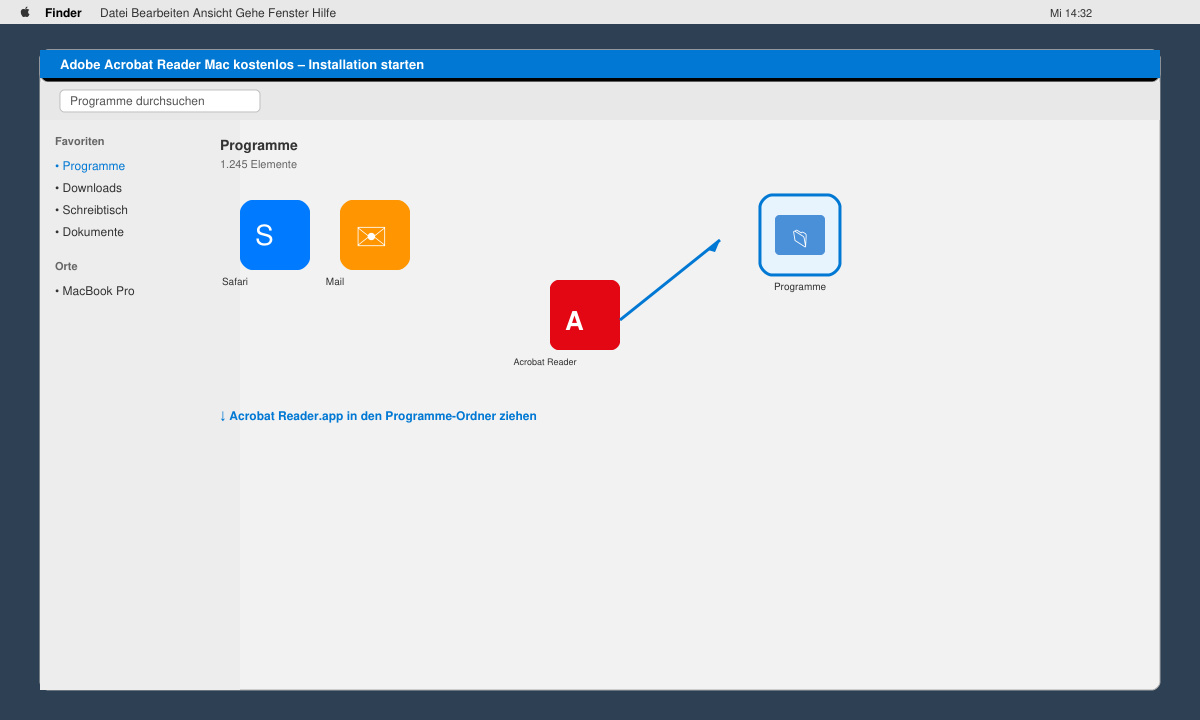Open the Bearbeiten menu
The width and height of the screenshot is (1200, 720).
click(160, 13)
